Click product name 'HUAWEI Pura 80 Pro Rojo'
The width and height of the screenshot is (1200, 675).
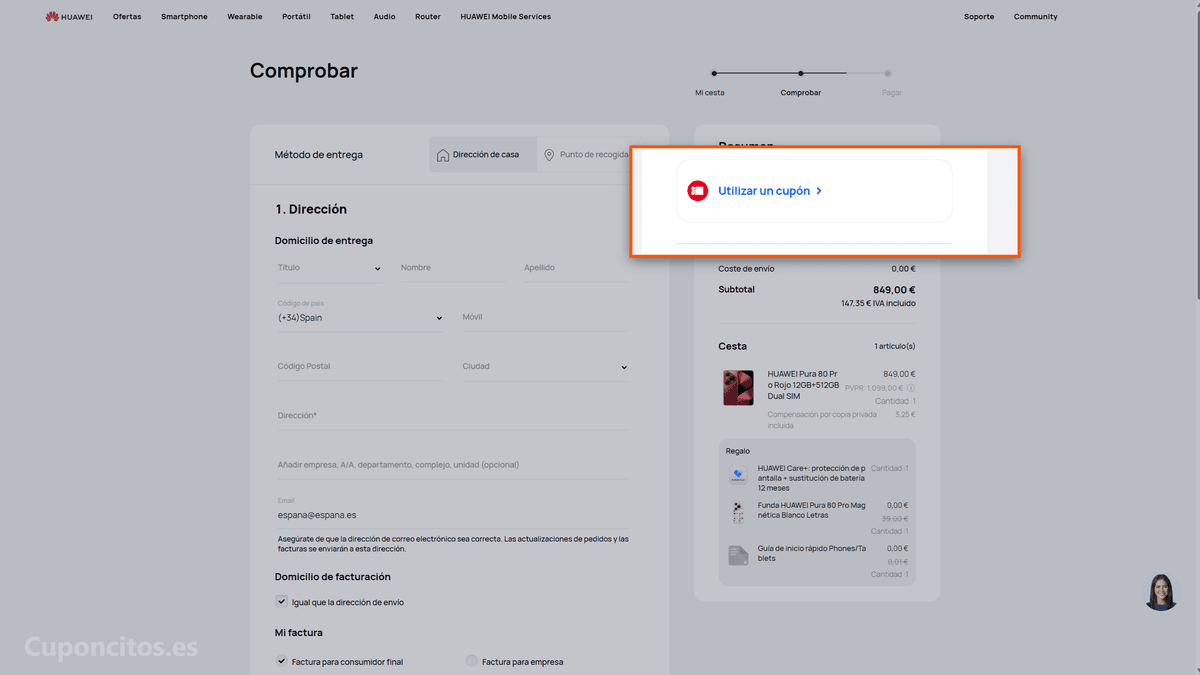[803, 385]
